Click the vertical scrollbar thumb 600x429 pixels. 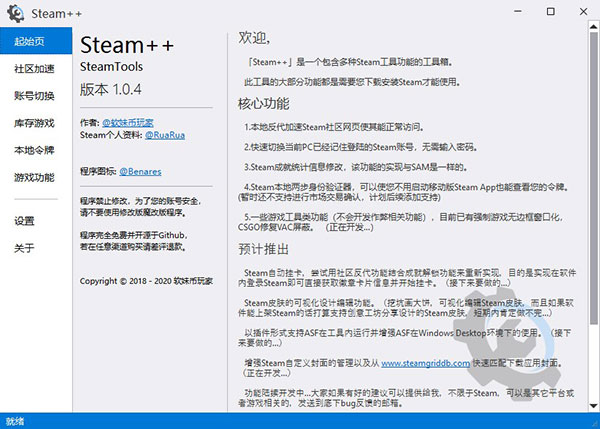[x=593, y=178]
